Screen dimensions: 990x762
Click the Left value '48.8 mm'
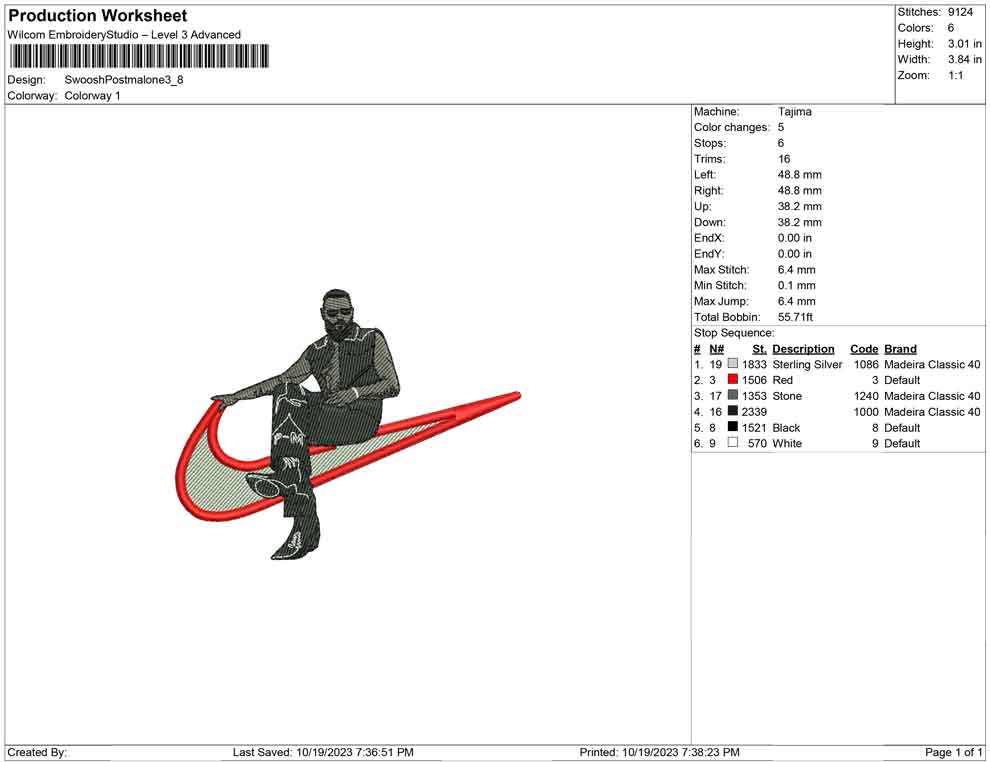click(800, 175)
